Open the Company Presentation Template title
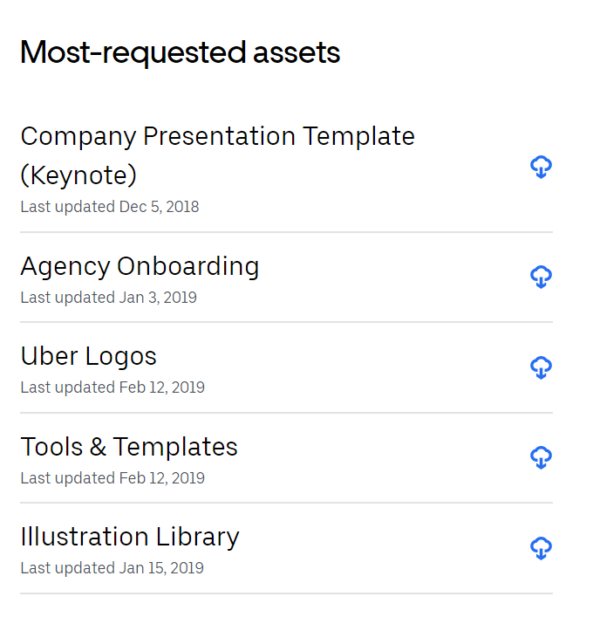Screen dimensions: 600x624 217,136
